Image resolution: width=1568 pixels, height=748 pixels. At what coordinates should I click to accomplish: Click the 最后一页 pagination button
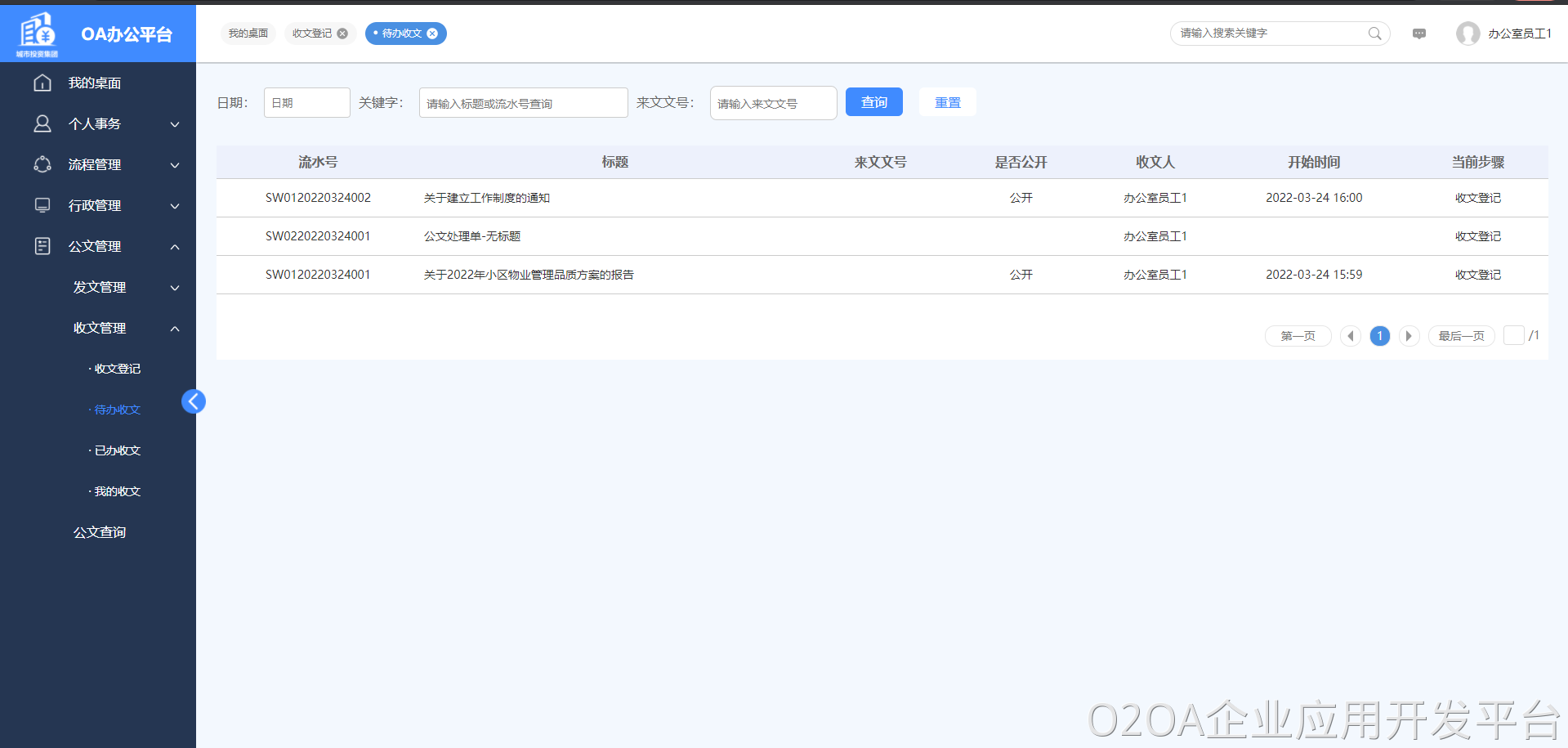tap(1461, 336)
